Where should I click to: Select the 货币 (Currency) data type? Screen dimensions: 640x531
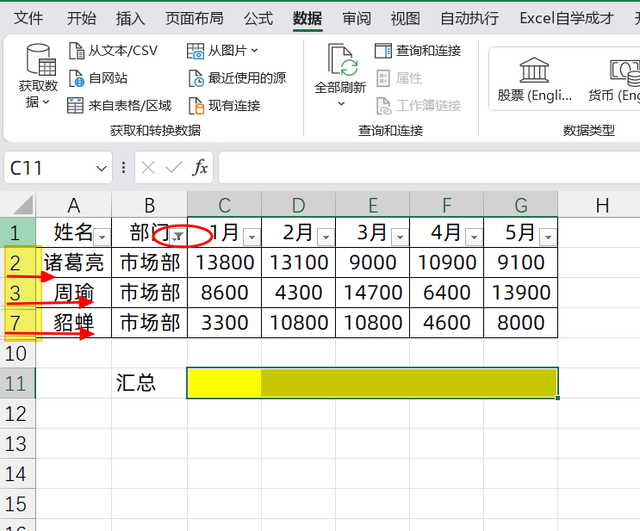[x=613, y=80]
